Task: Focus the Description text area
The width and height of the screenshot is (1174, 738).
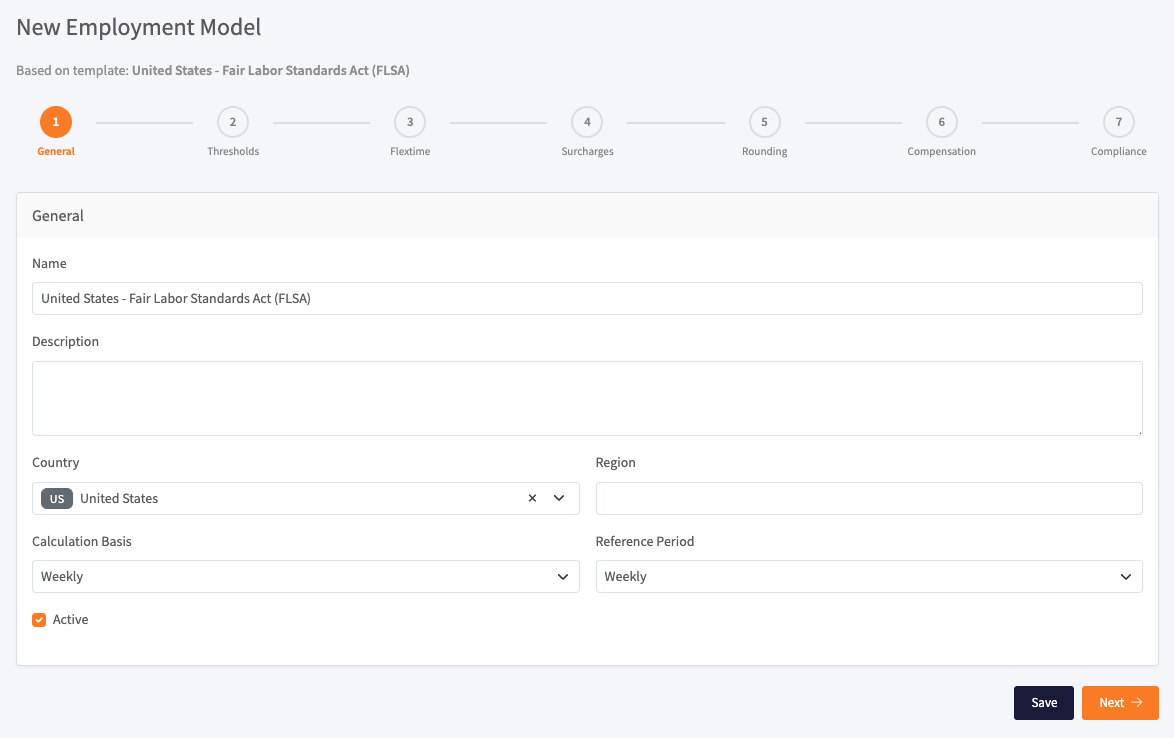Action: coord(587,398)
